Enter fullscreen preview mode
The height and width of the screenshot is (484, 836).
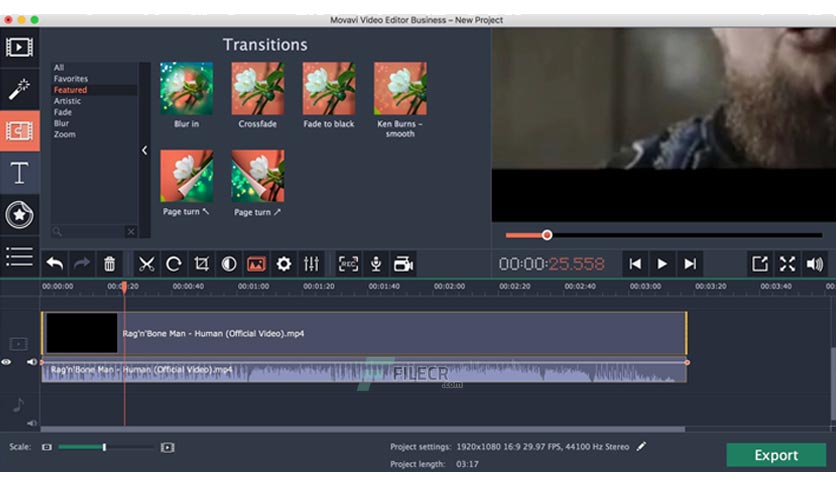pos(787,264)
